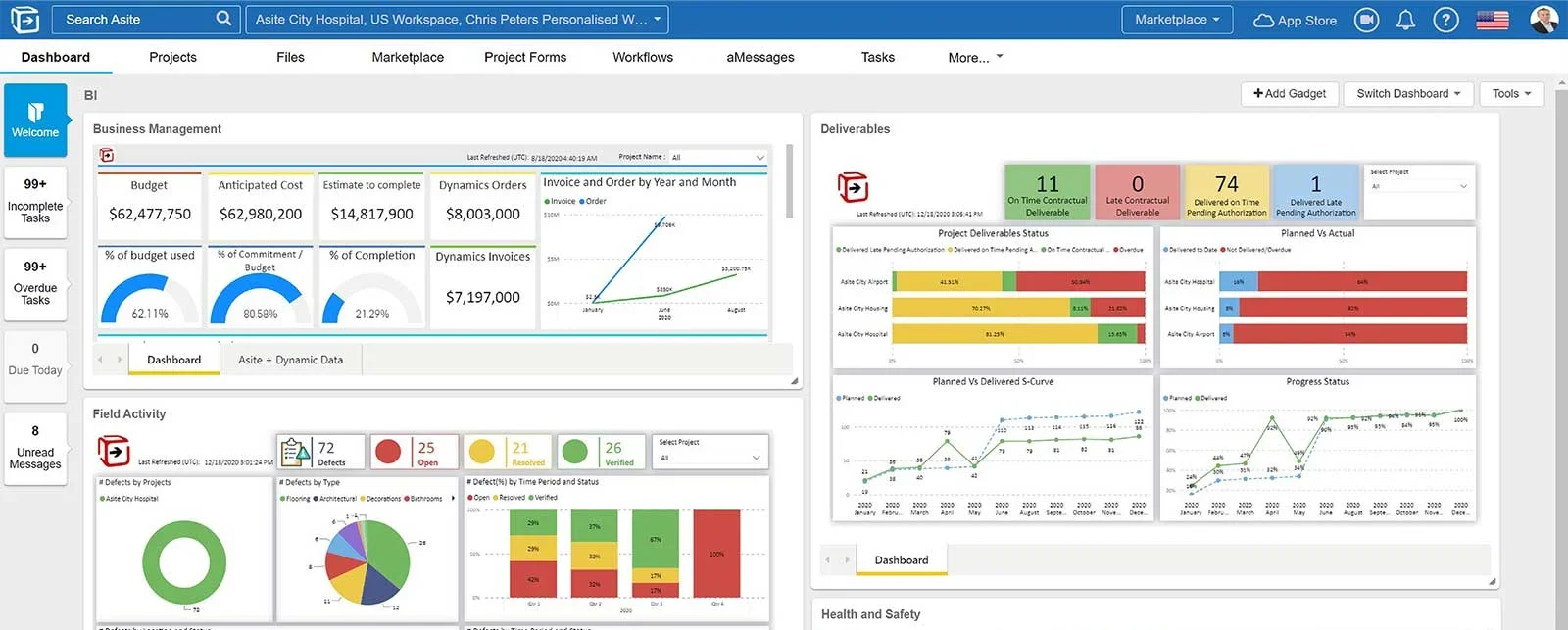
Task: Open the Incomplete Tasks tile
Action: (35, 201)
